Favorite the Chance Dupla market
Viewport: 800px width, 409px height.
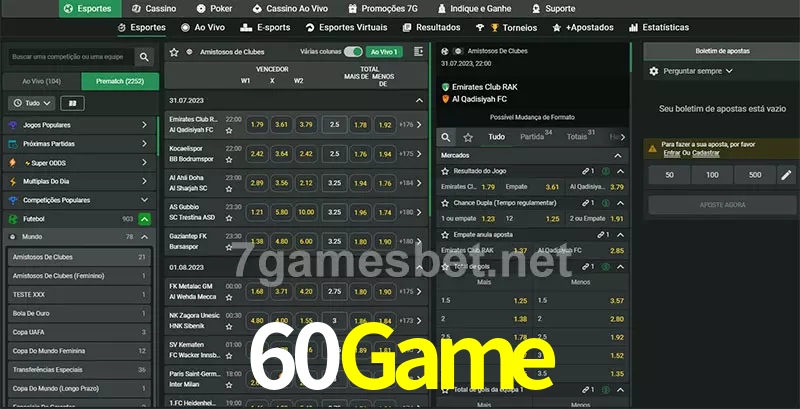[445, 203]
